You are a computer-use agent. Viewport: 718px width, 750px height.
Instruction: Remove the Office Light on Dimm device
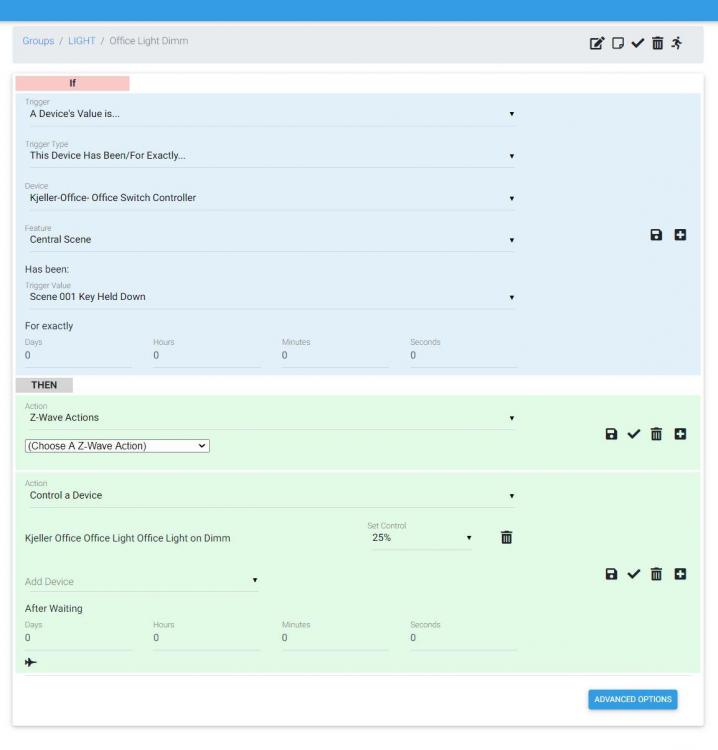coord(506,538)
